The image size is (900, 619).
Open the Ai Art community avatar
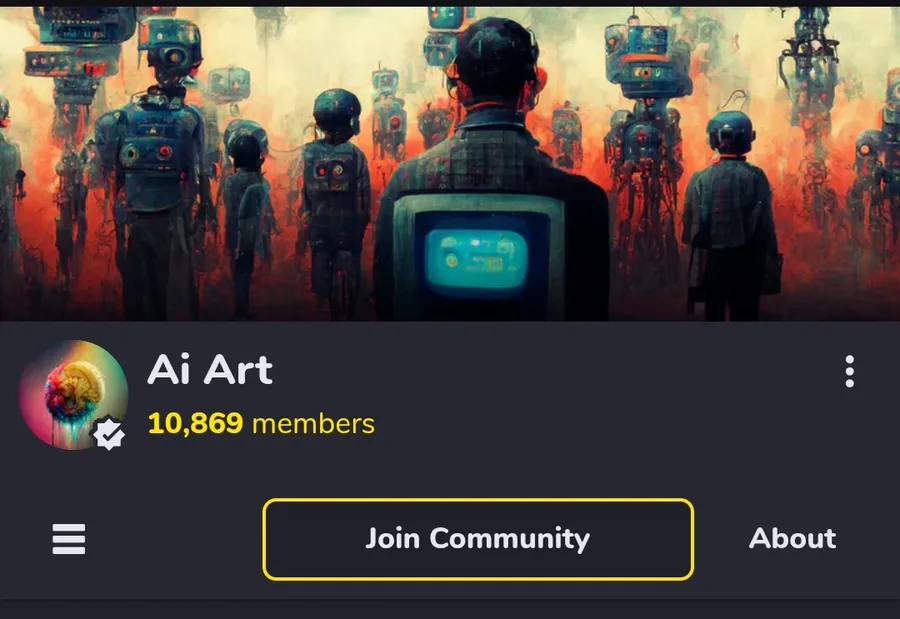click(x=73, y=395)
